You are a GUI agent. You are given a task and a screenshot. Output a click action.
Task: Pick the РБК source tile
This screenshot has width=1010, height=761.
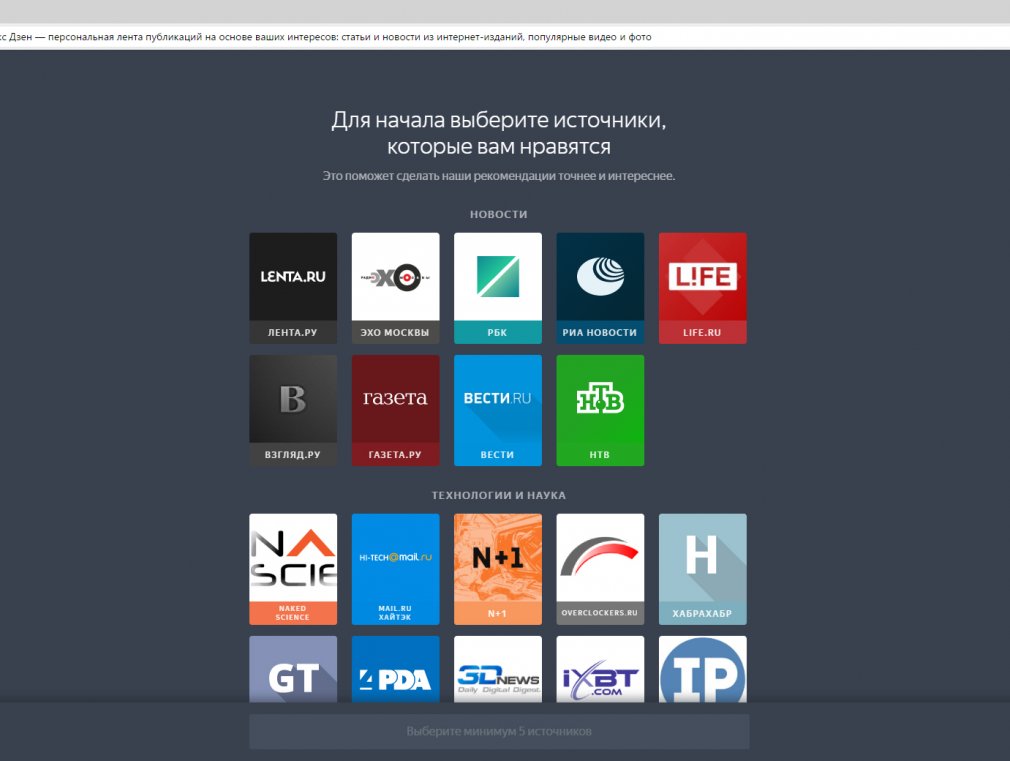pyautogui.click(x=498, y=288)
